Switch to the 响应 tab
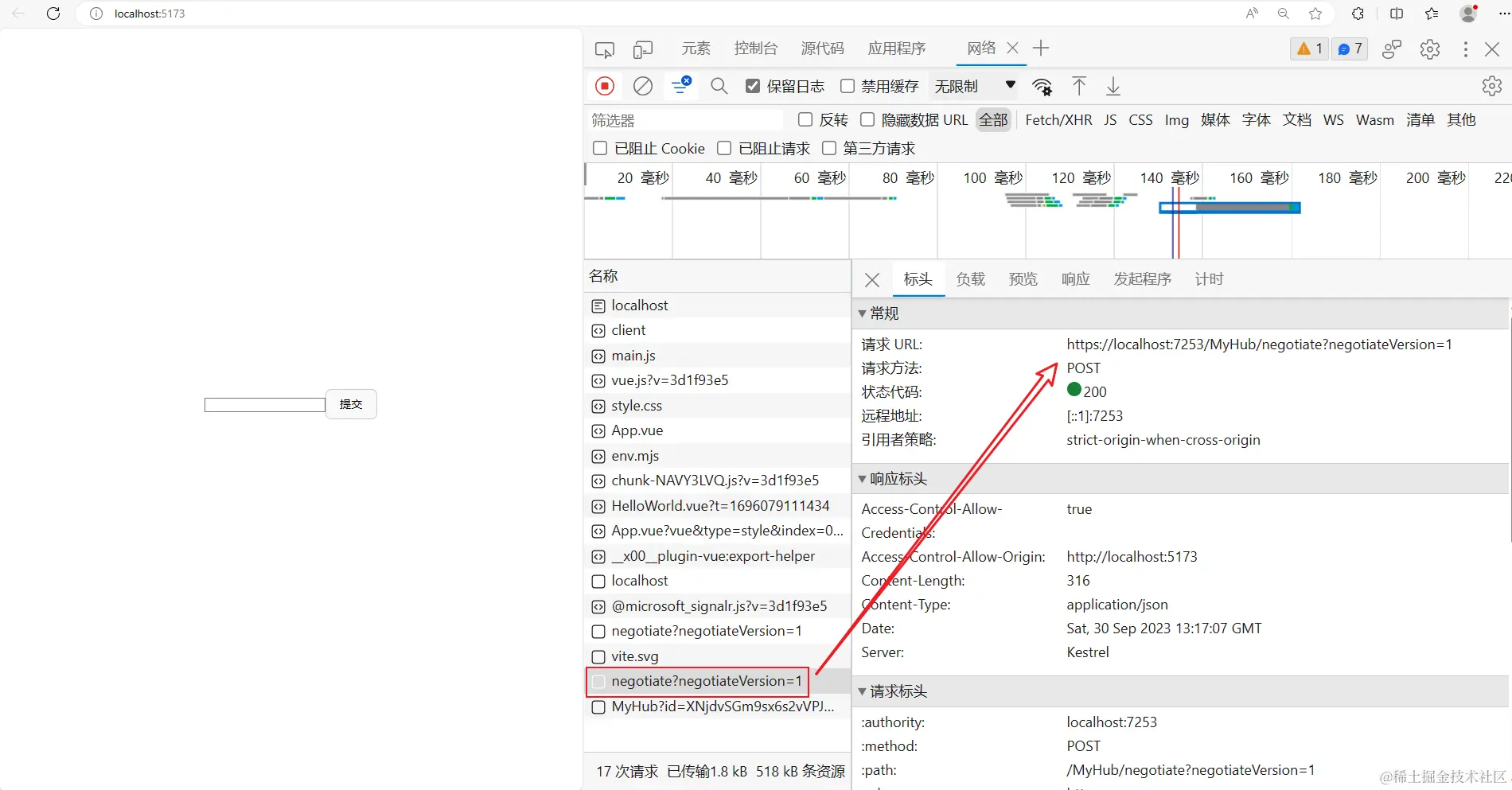This screenshot has height=790, width=1512. click(x=1076, y=279)
